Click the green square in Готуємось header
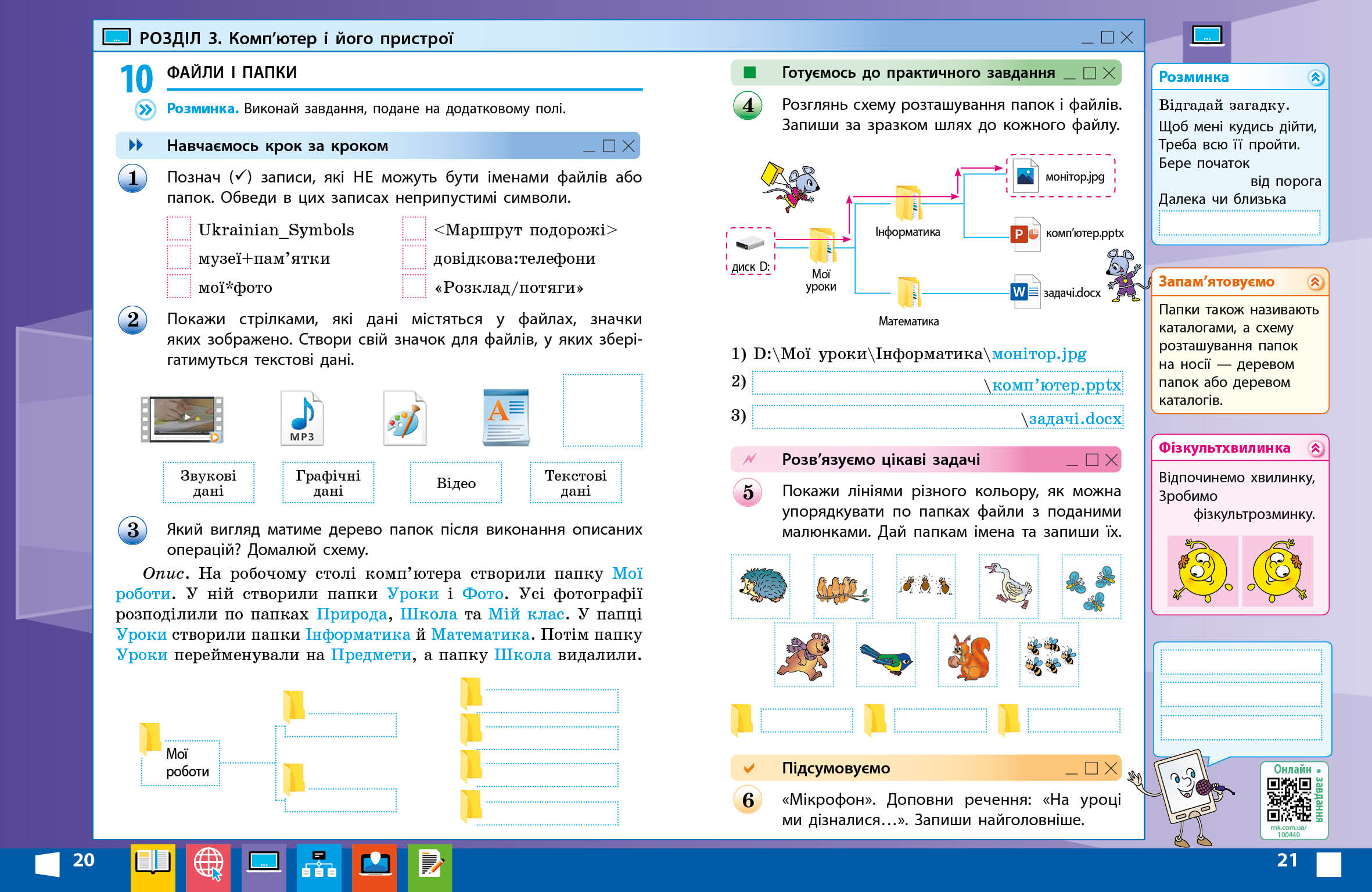 click(750, 73)
